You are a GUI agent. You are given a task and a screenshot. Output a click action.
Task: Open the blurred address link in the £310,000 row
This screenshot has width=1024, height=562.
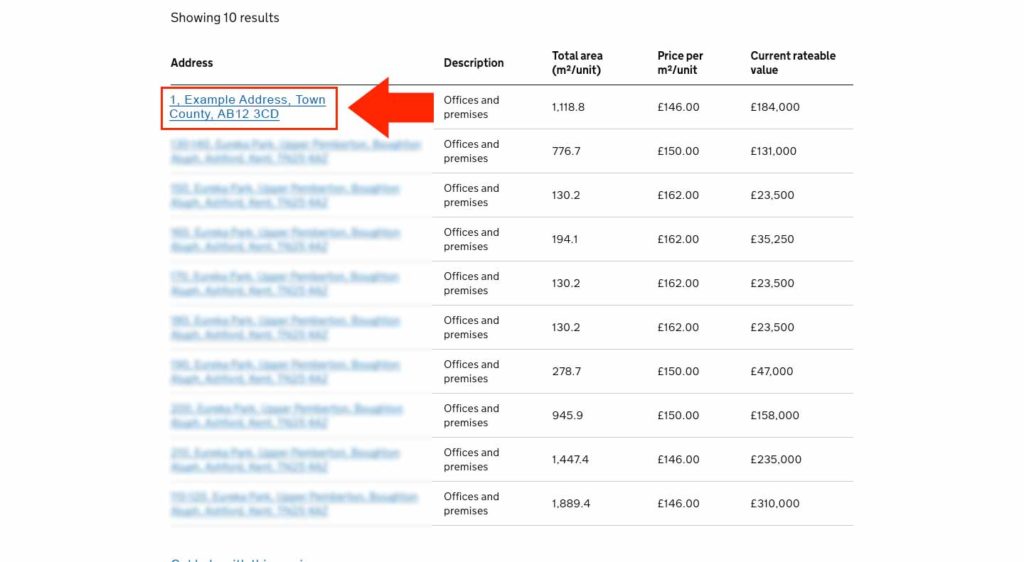(294, 504)
